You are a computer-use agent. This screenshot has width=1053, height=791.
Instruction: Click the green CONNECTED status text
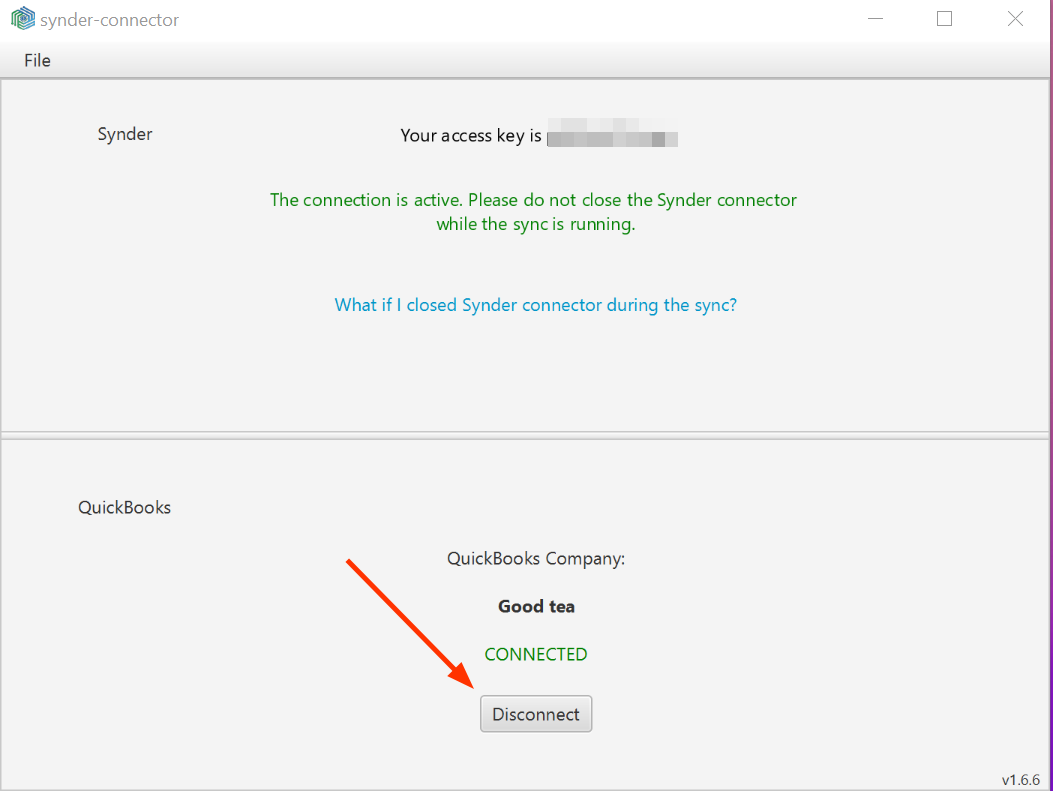pyautogui.click(x=536, y=654)
